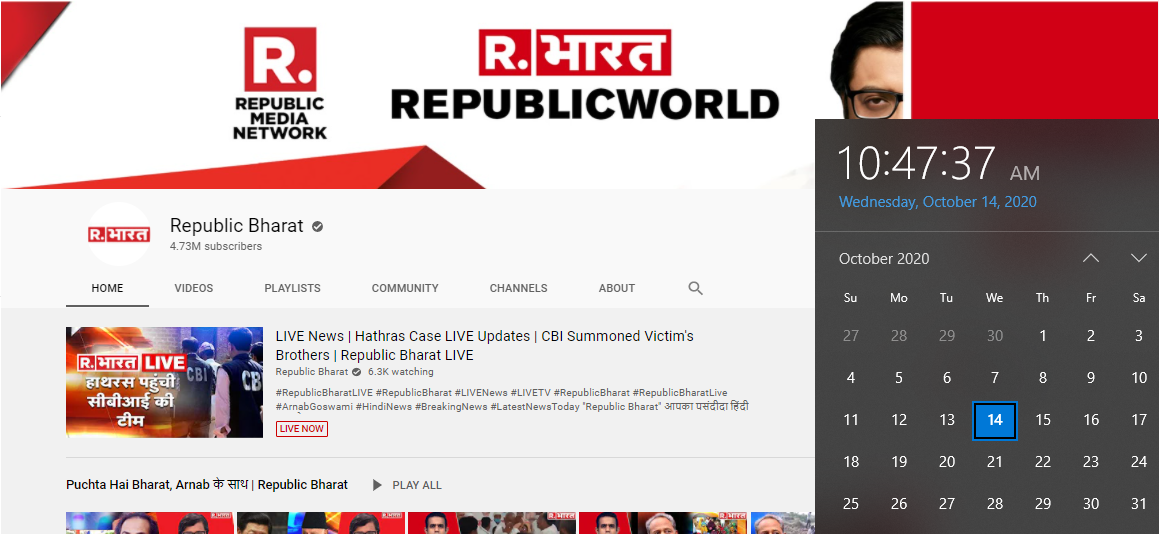Image resolution: width=1159 pixels, height=534 pixels.
Task: Go to previous month with up arrow
Action: [1090, 258]
